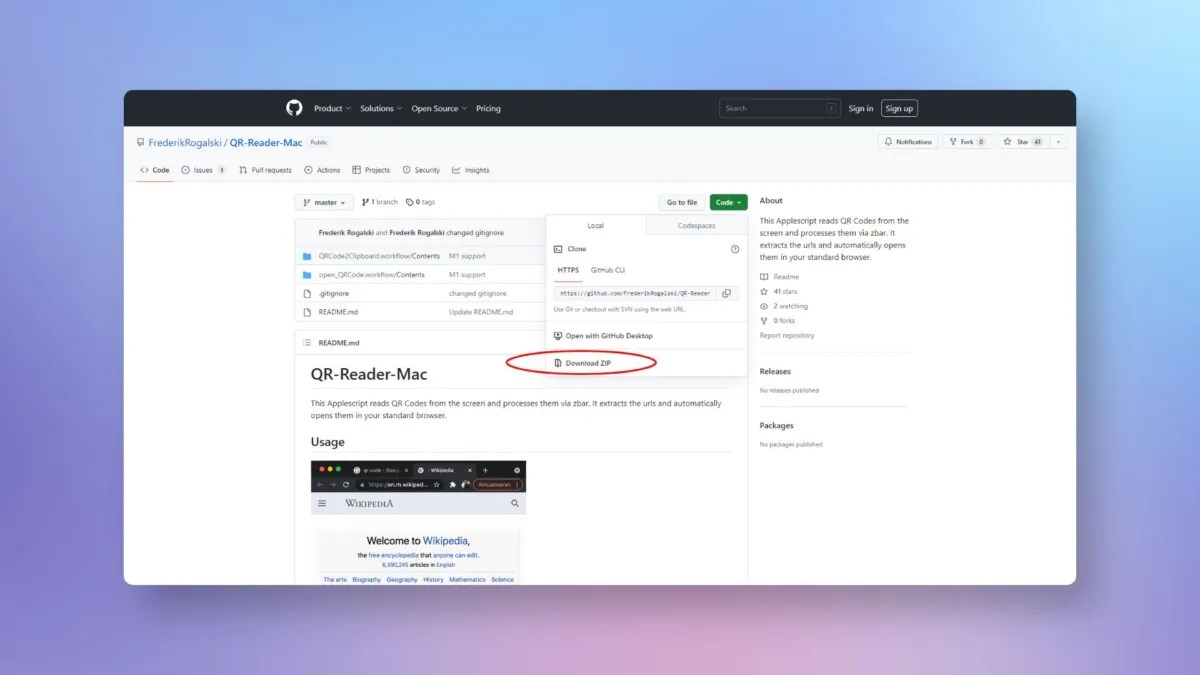Open 'M1 support' message for open_QRCode.workflow
This screenshot has height=675, width=1200.
tap(467, 275)
